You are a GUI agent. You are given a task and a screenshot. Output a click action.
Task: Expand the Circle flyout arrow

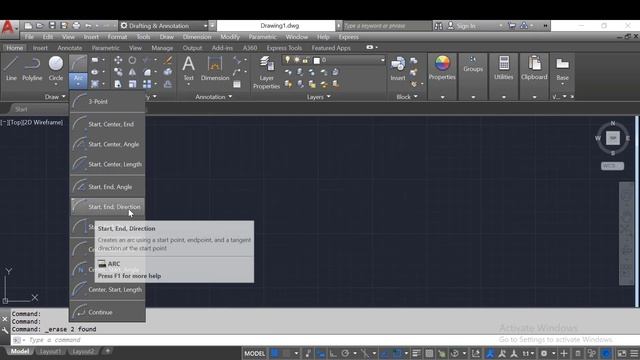click(x=56, y=85)
